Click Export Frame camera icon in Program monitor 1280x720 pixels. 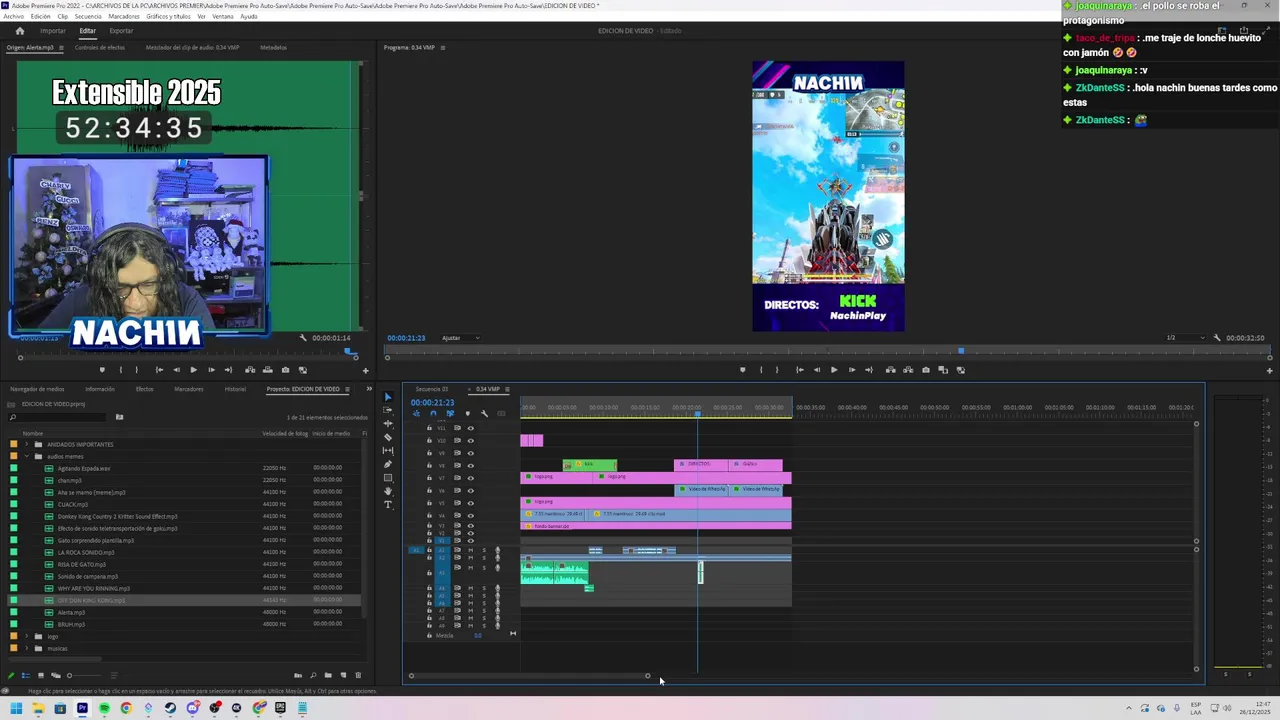(x=926, y=370)
